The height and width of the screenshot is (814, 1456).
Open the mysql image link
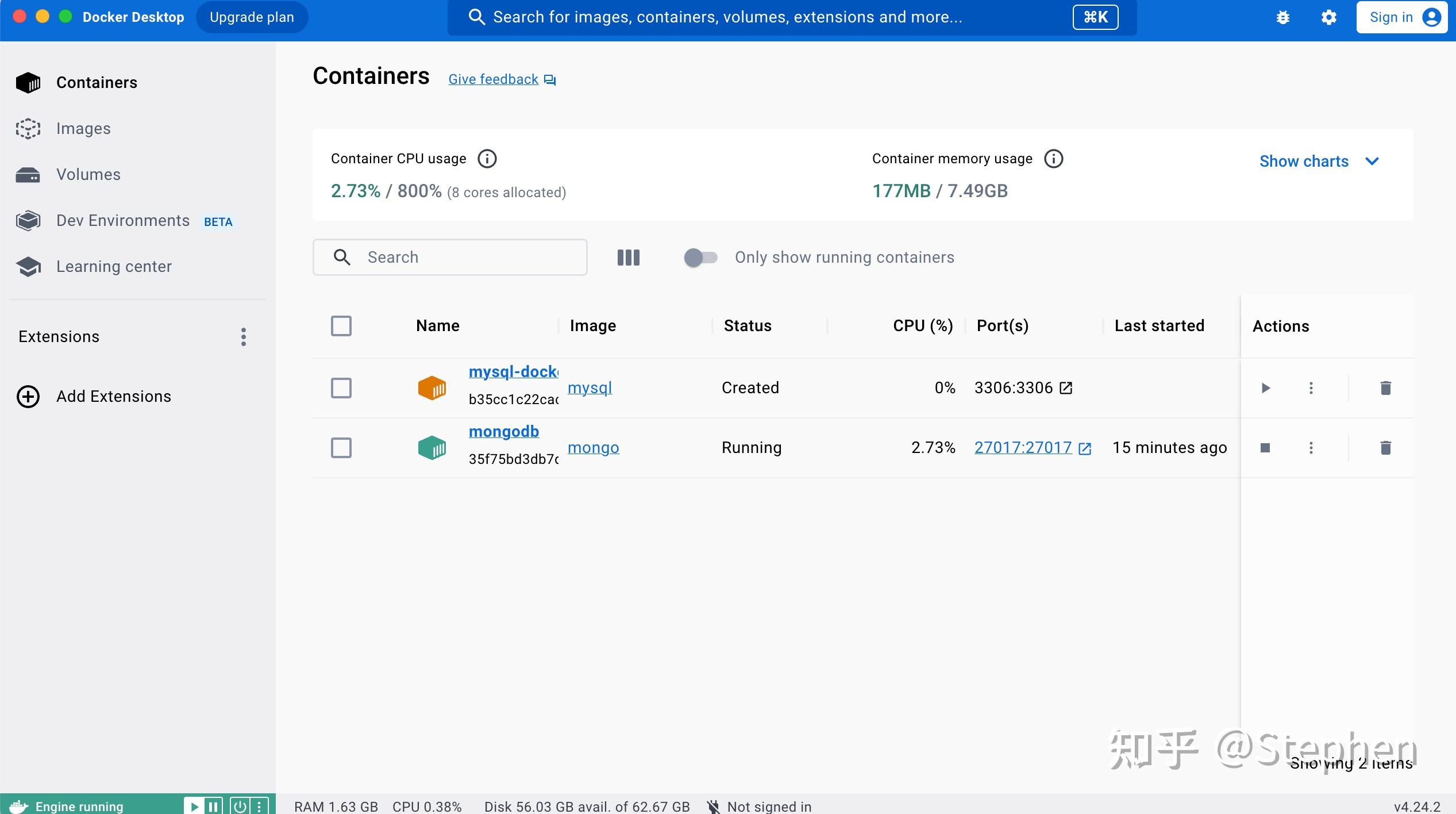pyautogui.click(x=590, y=388)
